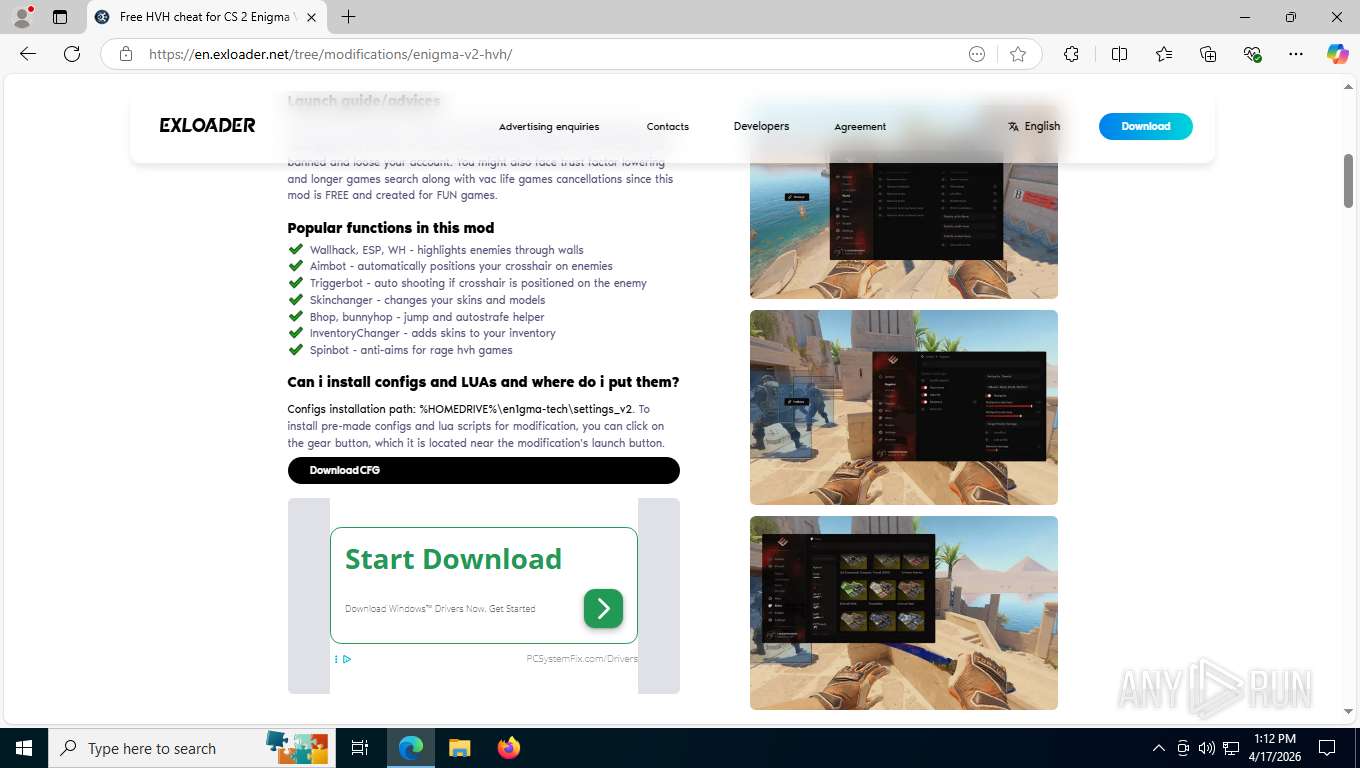Image resolution: width=1360 pixels, height=768 pixels.
Task: Close the Free HVH cheat browser tab
Action: click(312, 17)
